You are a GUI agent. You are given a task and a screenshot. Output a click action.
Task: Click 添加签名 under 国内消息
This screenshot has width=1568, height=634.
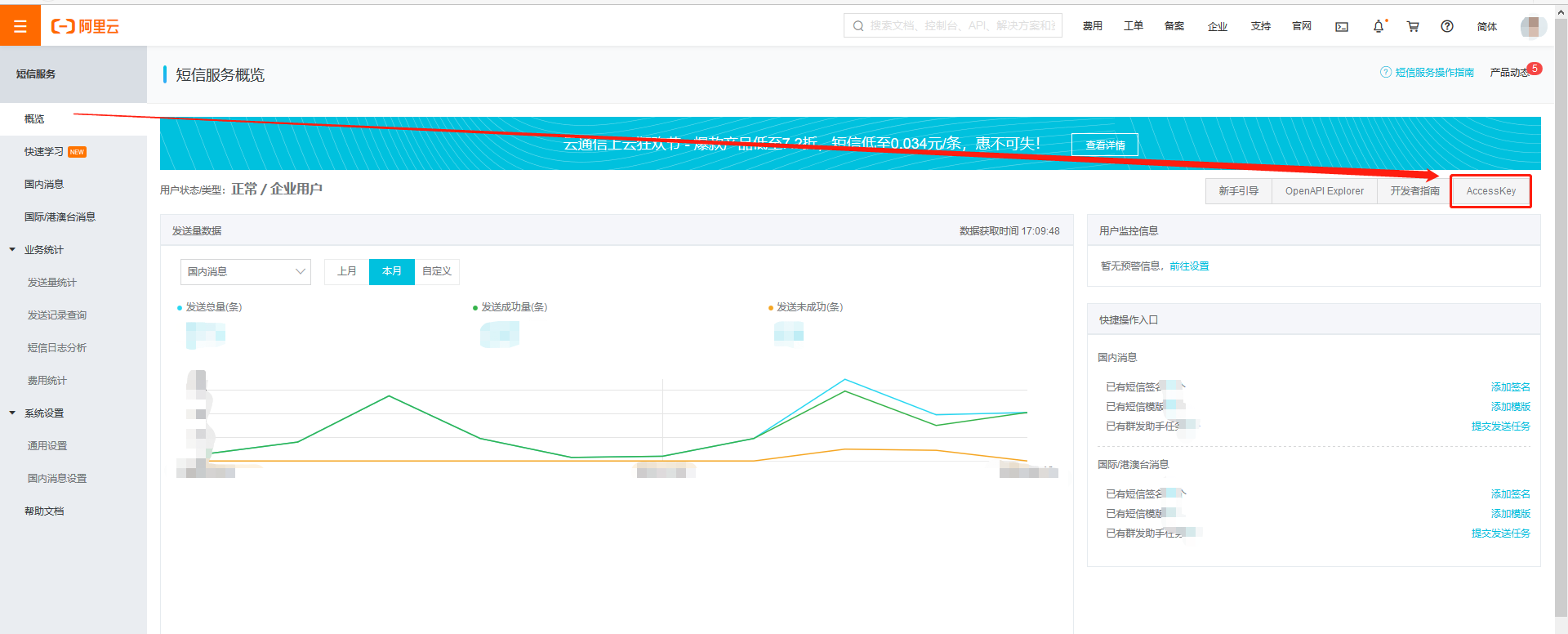click(1511, 387)
